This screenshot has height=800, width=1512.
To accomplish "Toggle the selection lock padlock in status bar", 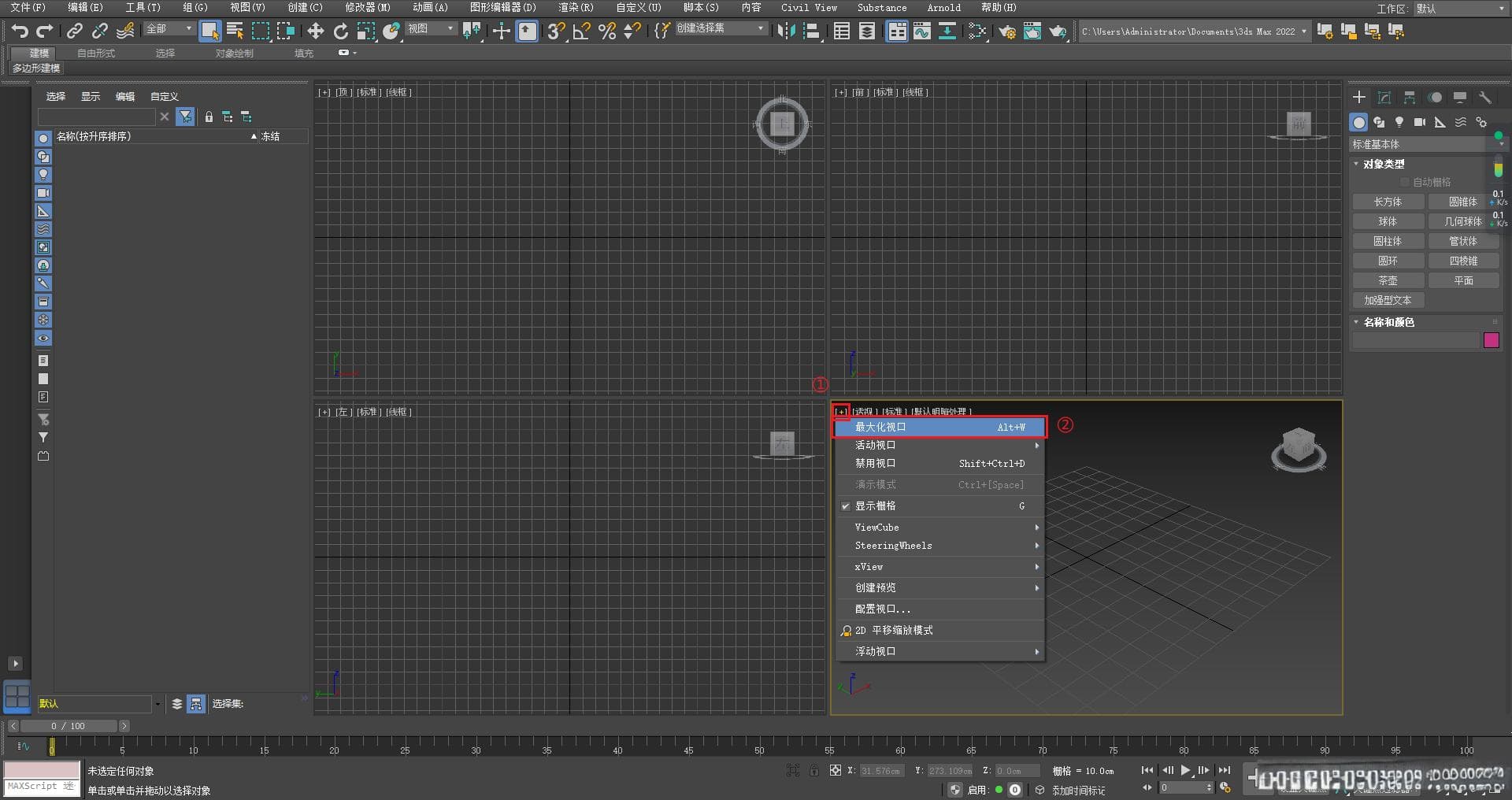I will click(x=813, y=770).
